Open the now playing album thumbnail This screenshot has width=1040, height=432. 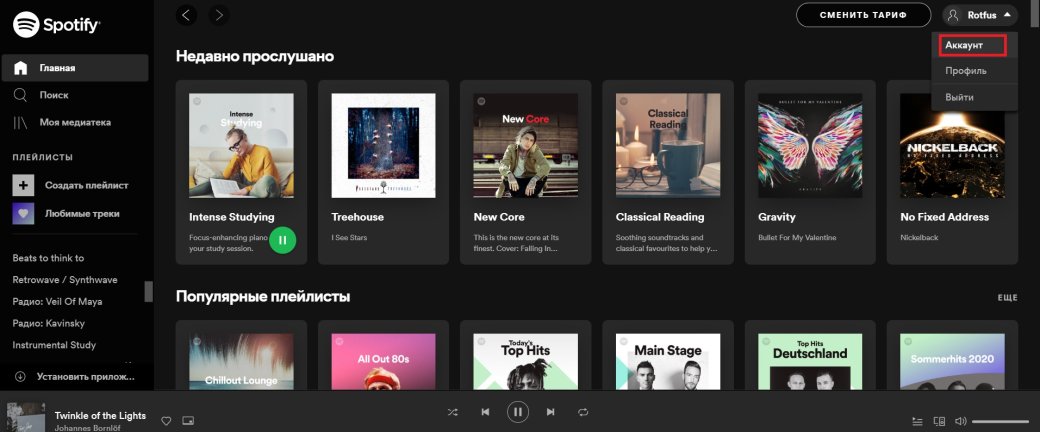(x=25, y=417)
